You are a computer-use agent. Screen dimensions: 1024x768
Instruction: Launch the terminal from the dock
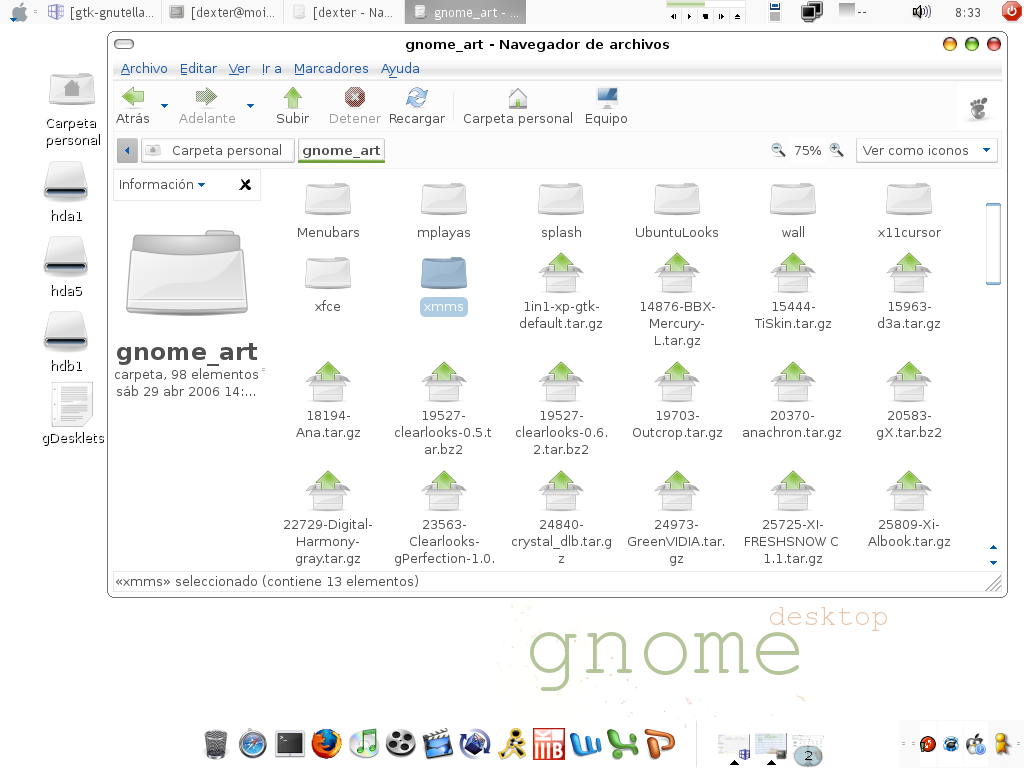(x=289, y=743)
